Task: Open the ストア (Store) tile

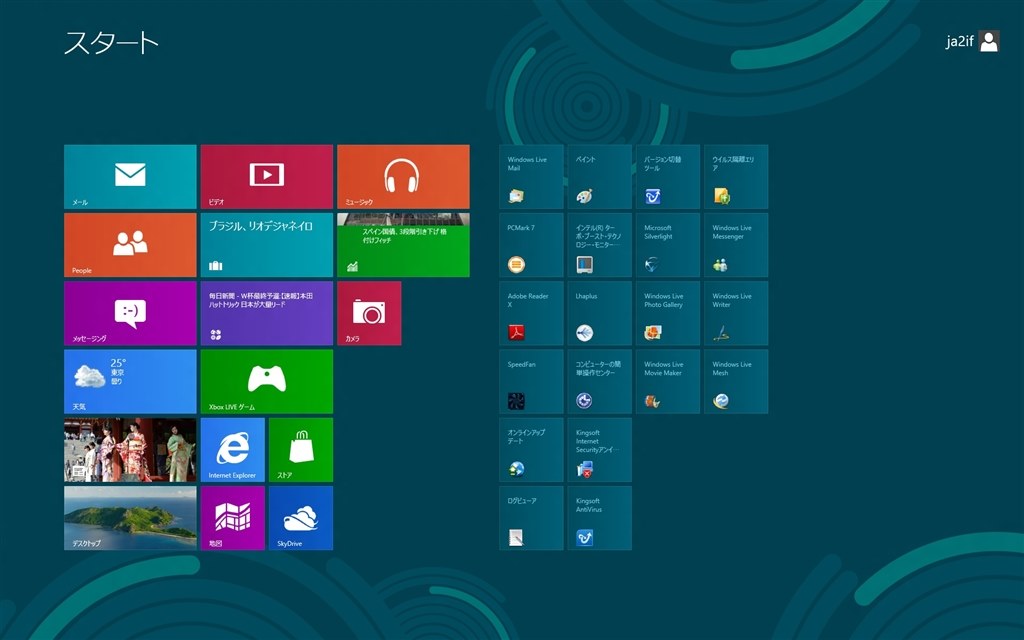Action: point(301,450)
